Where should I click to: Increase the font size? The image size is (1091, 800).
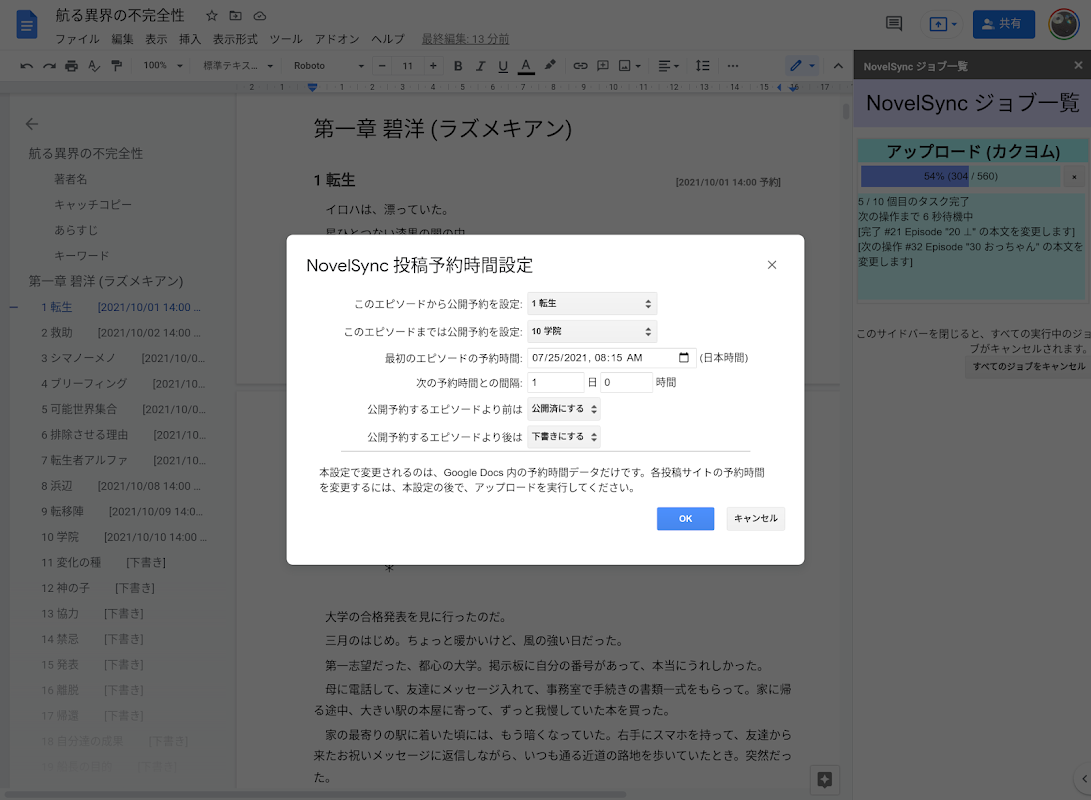[433, 66]
